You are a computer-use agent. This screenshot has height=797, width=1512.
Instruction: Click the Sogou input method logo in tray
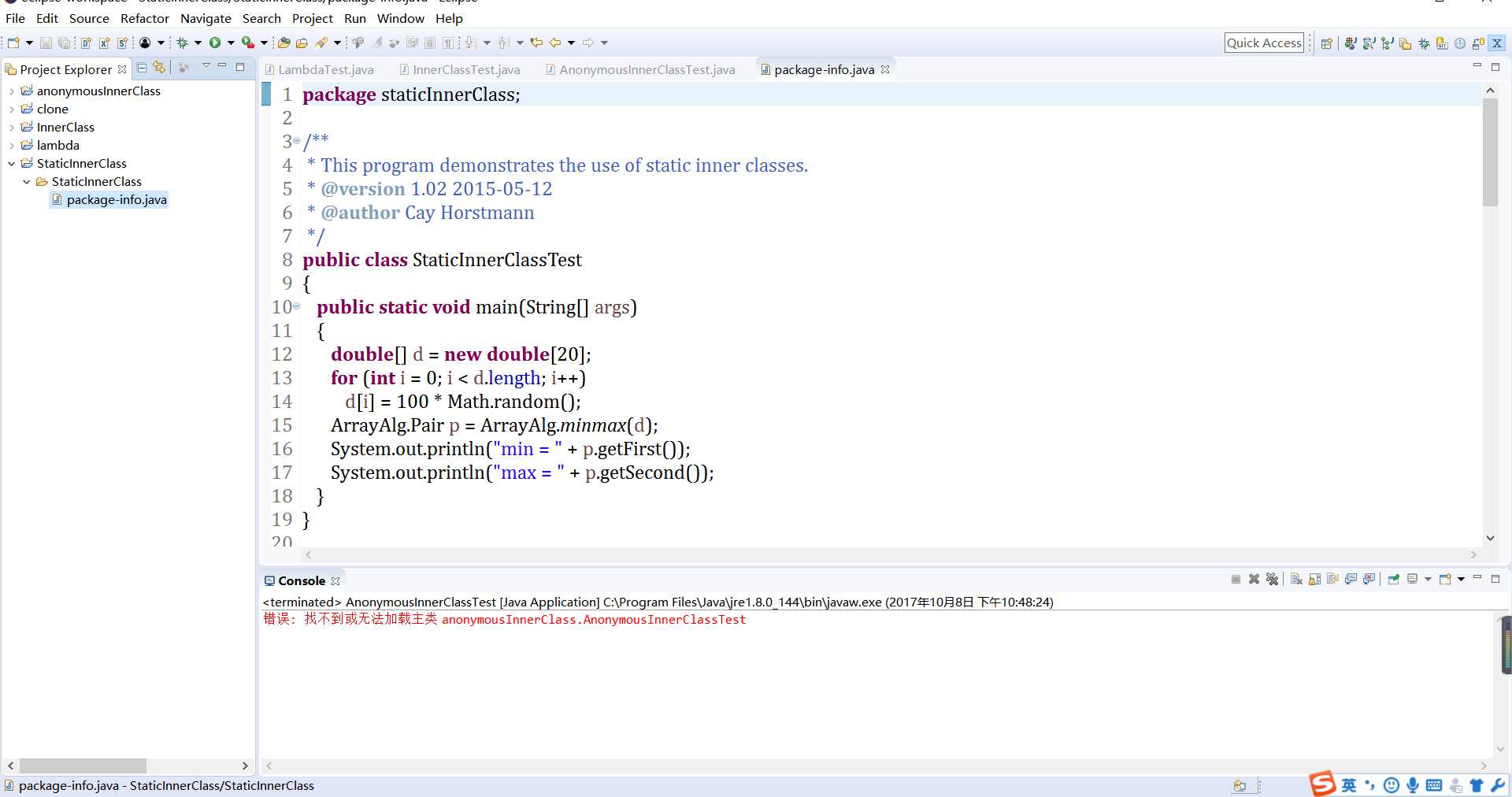pyautogui.click(x=1323, y=784)
